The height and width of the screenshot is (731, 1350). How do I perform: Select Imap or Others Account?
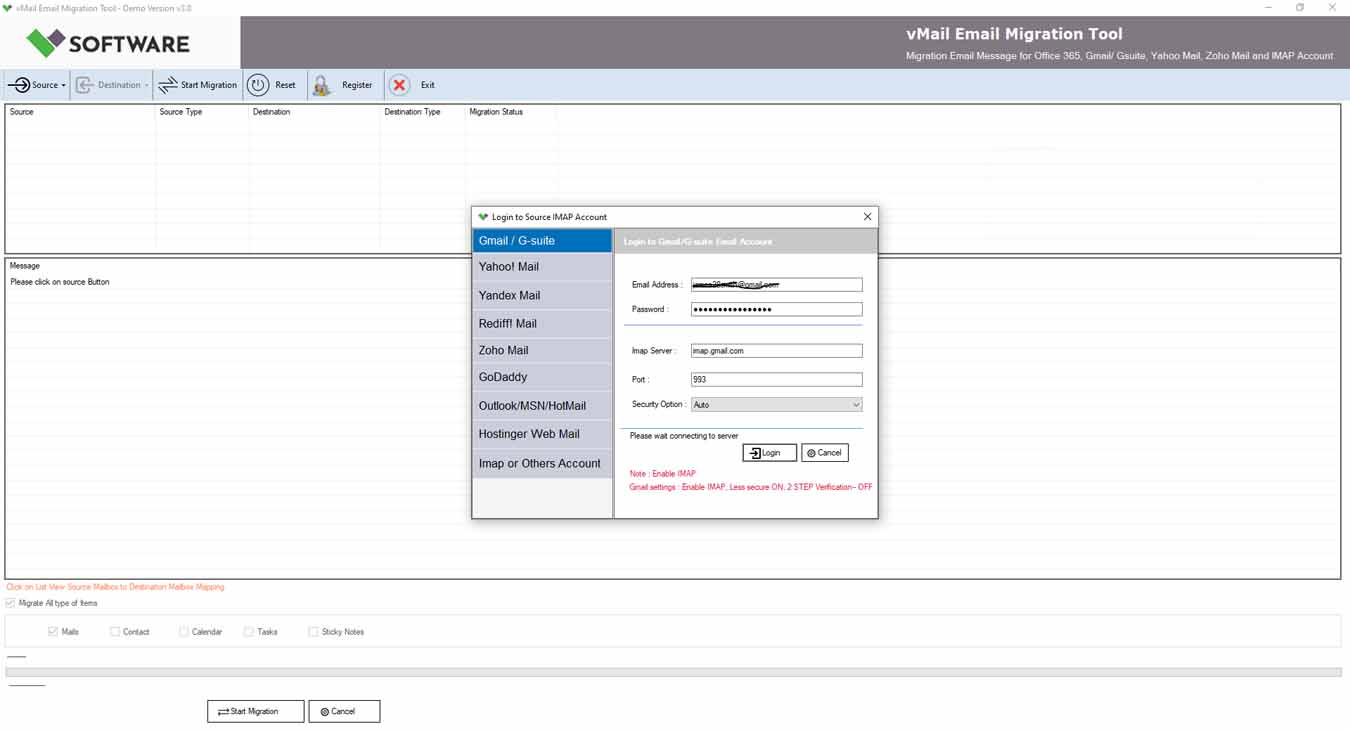tap(542, 463)
